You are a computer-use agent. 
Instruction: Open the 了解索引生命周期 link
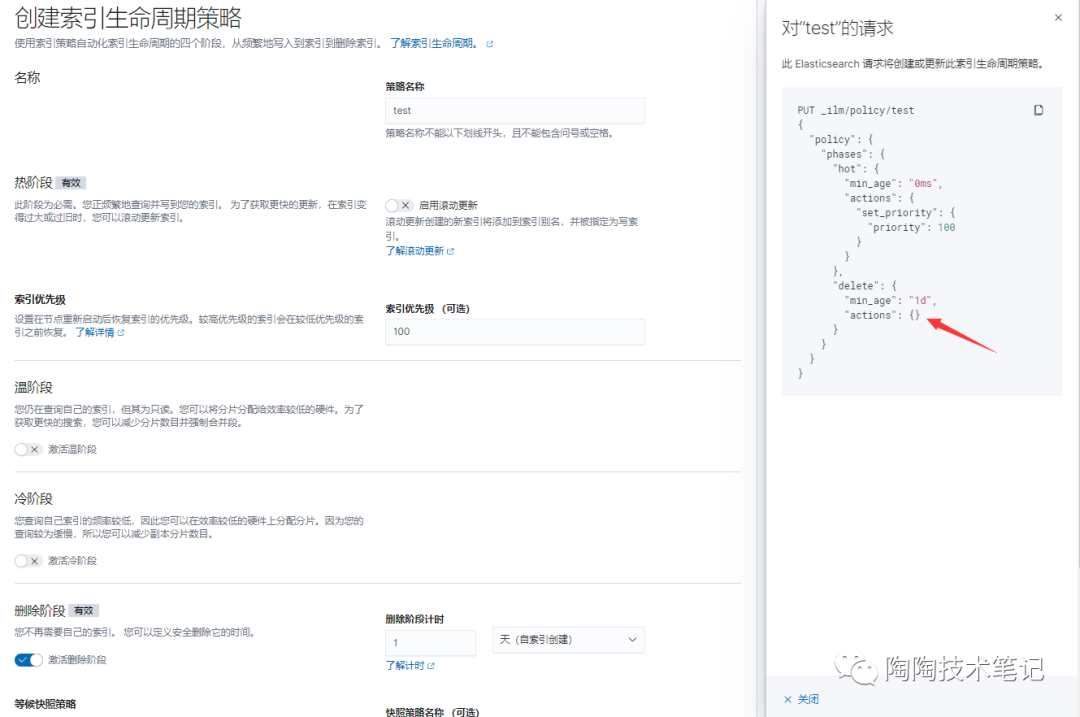(433, 43)
